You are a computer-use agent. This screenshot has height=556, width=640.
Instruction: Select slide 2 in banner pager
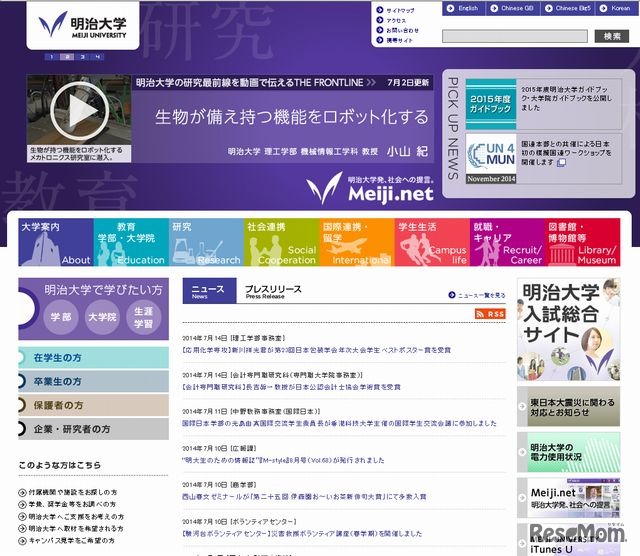(67, 57)
